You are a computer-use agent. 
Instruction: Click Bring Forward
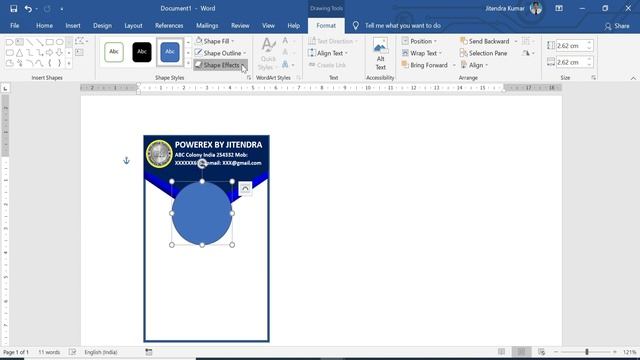tap(424, 65)
